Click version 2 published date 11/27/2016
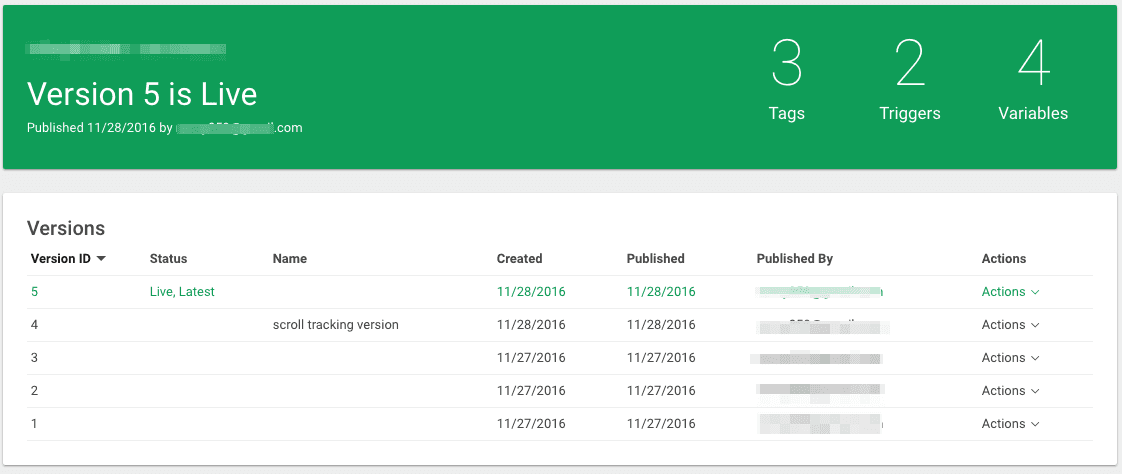Image resolution: width=1122 pixels, height=474 pixels. tap(661, 390)
